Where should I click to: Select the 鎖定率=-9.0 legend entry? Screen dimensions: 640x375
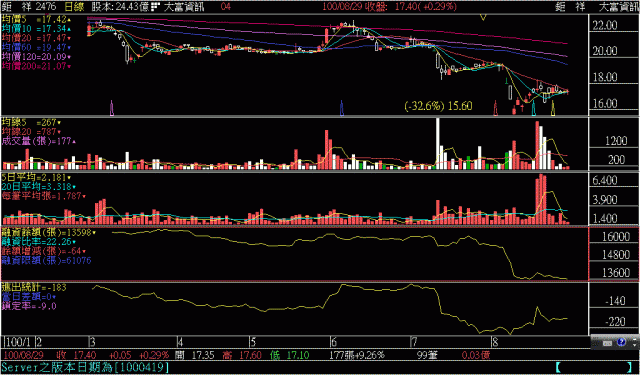point(29,306)
